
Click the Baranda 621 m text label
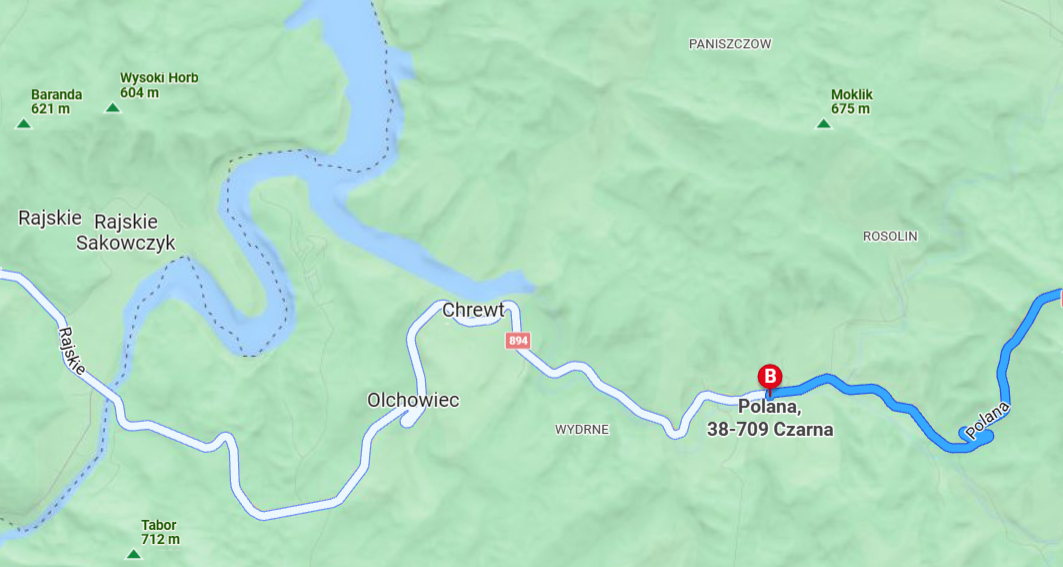point(56,102)
